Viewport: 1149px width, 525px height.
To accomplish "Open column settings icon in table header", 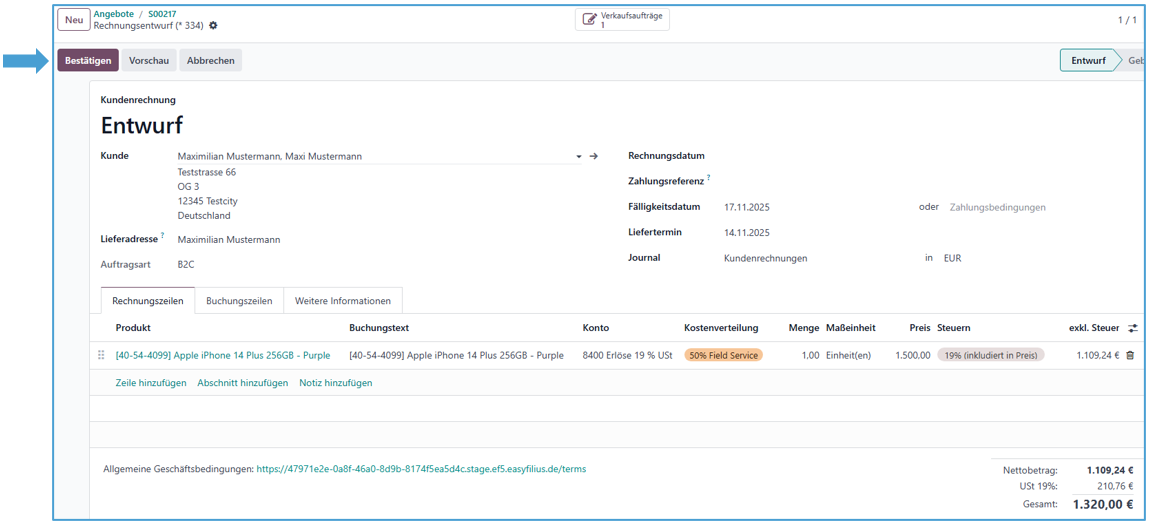I will [x=1133, y=328].
